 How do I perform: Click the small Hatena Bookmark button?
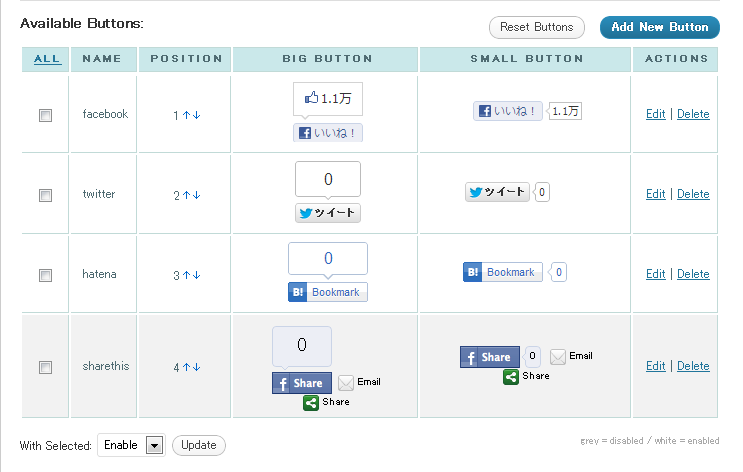502,272
